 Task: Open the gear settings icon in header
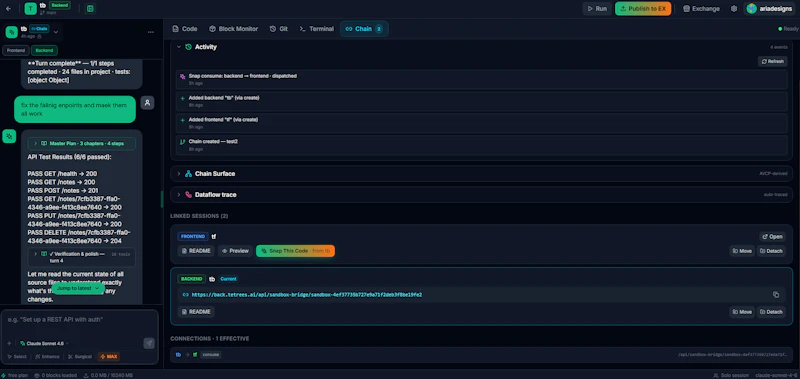[x=734, y=9]
